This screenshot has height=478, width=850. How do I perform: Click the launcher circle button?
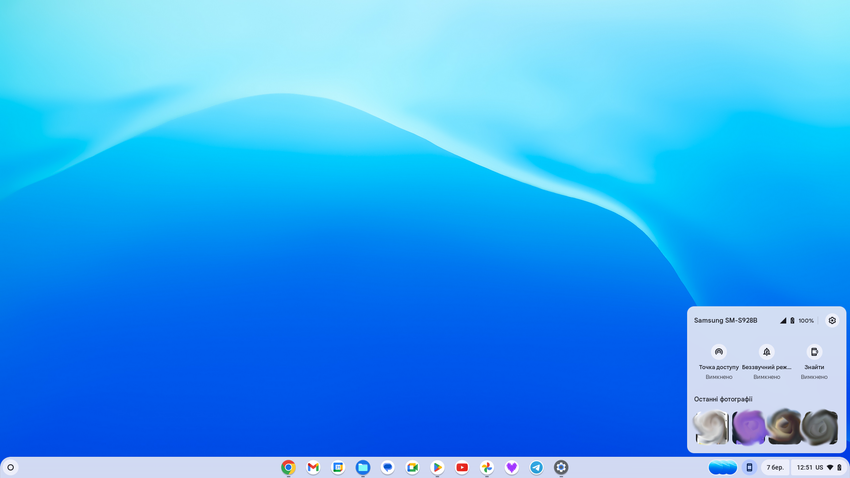pos(11,467)
